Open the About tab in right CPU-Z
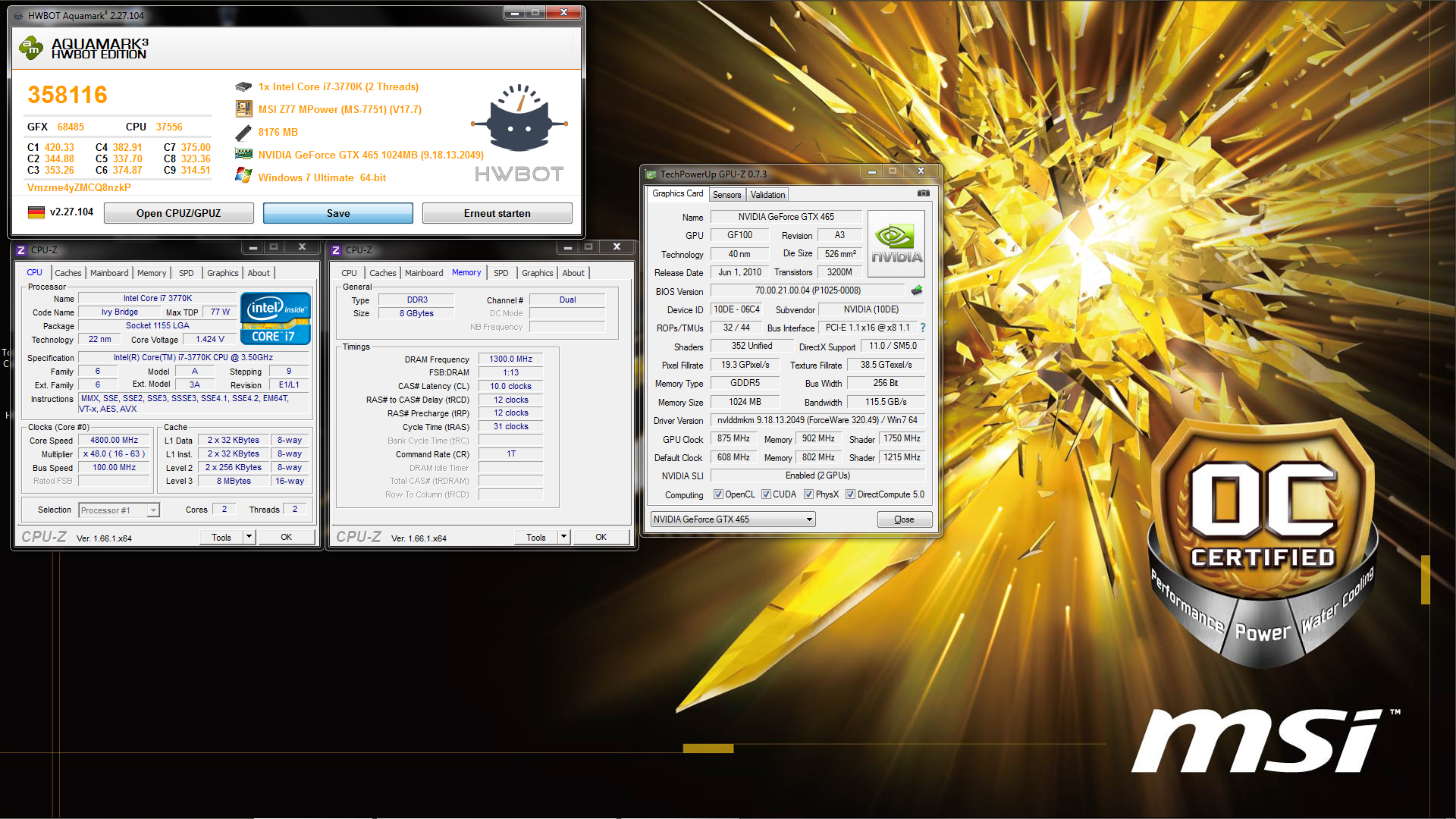The width and height of the screenshot is (1456, 819). tap(573, 273)
